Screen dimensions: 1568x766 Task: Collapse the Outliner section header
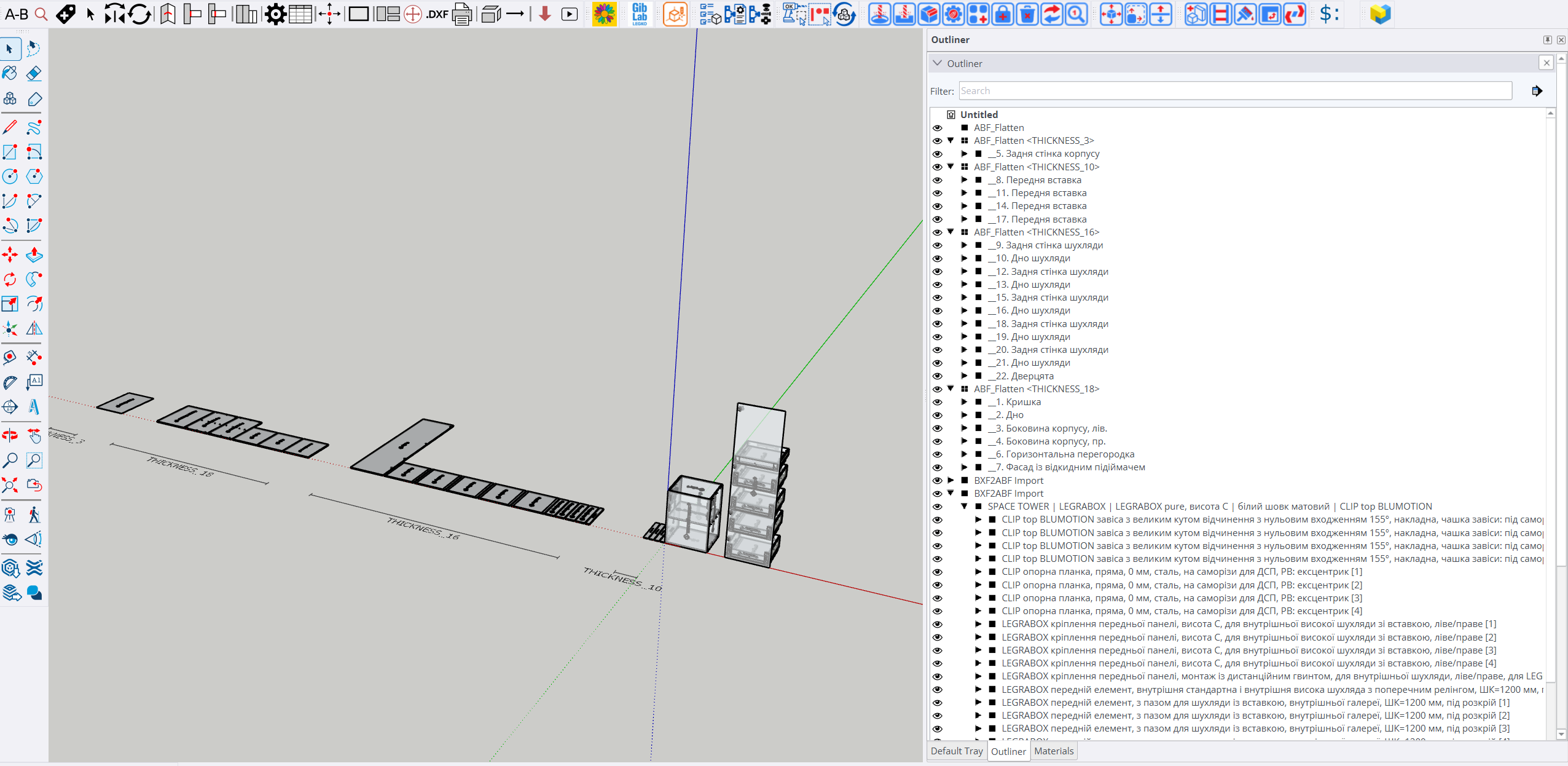[937, 63]
